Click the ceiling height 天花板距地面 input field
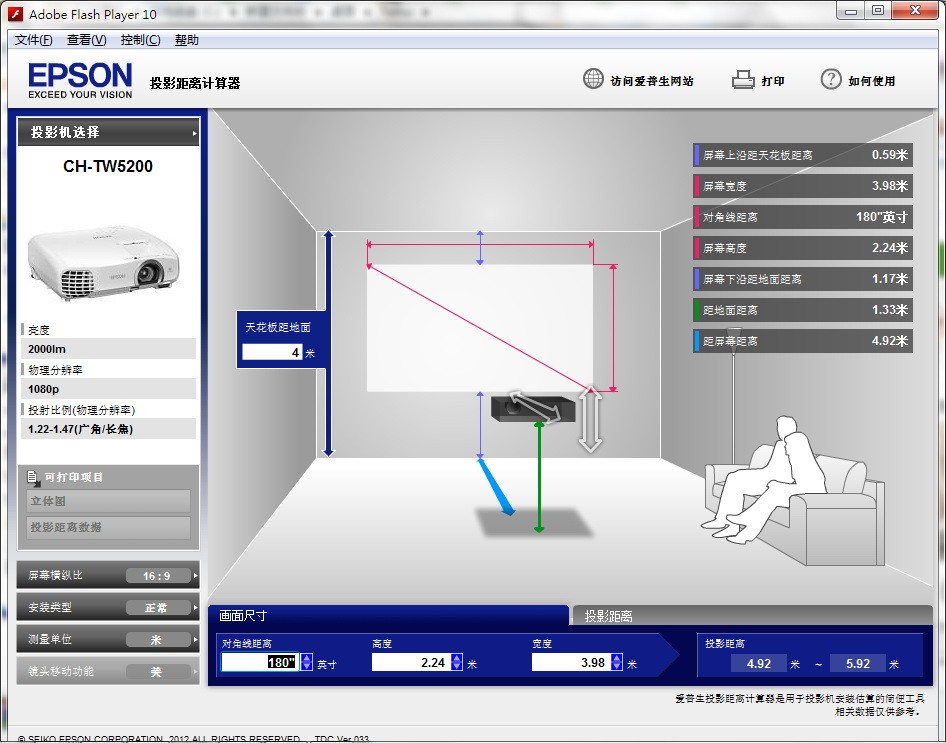The height and width of the screenshot is (743, 946). 271,352
